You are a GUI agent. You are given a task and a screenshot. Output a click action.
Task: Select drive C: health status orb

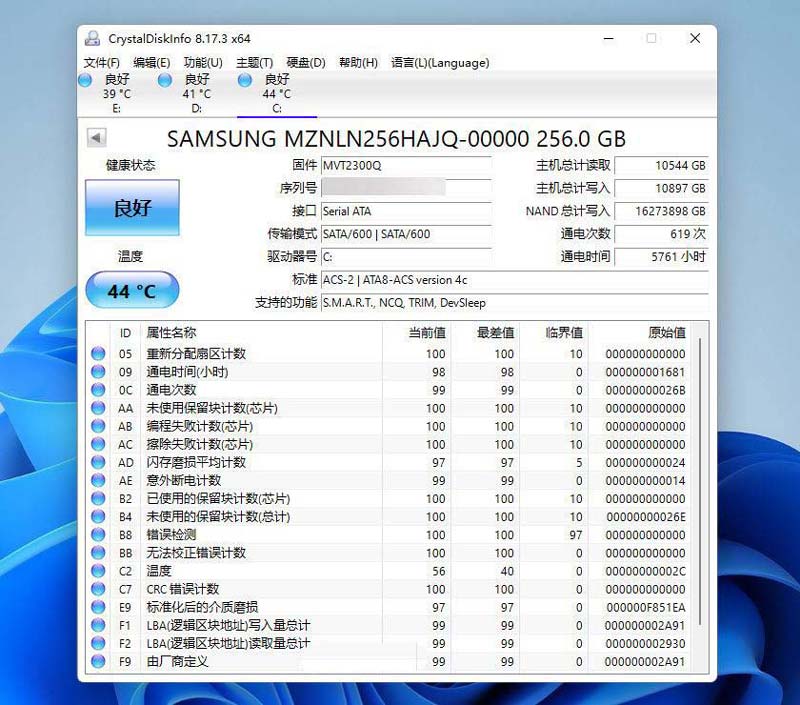(x=245, y=80)
